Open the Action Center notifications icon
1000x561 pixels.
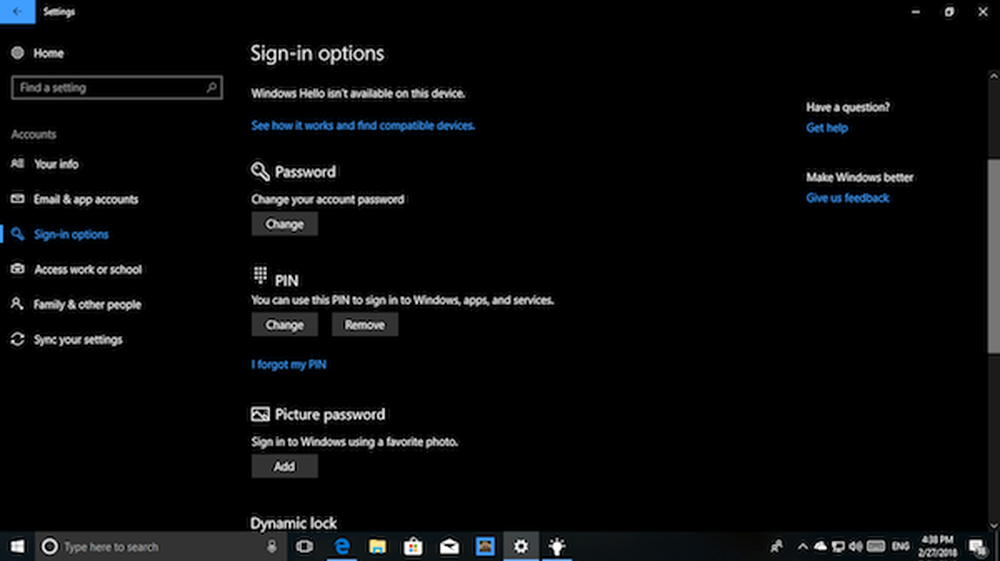pyautogui.click(x=977, y=546)
